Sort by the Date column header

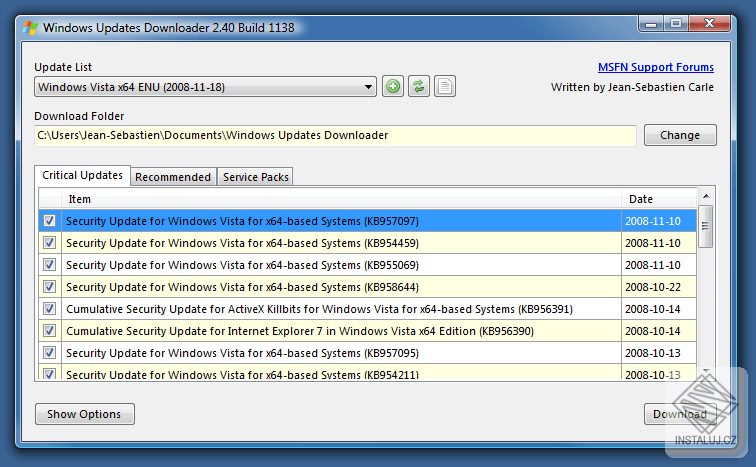(x=659, y=199)
